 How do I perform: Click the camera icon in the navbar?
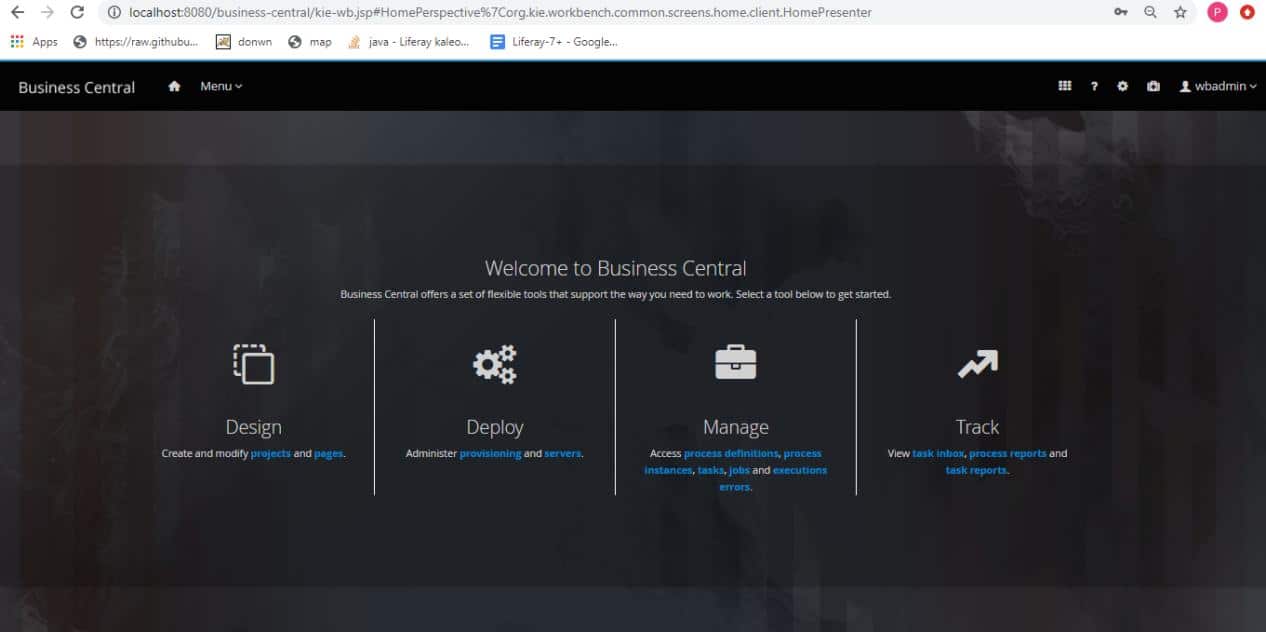(x=1152, y=86)
